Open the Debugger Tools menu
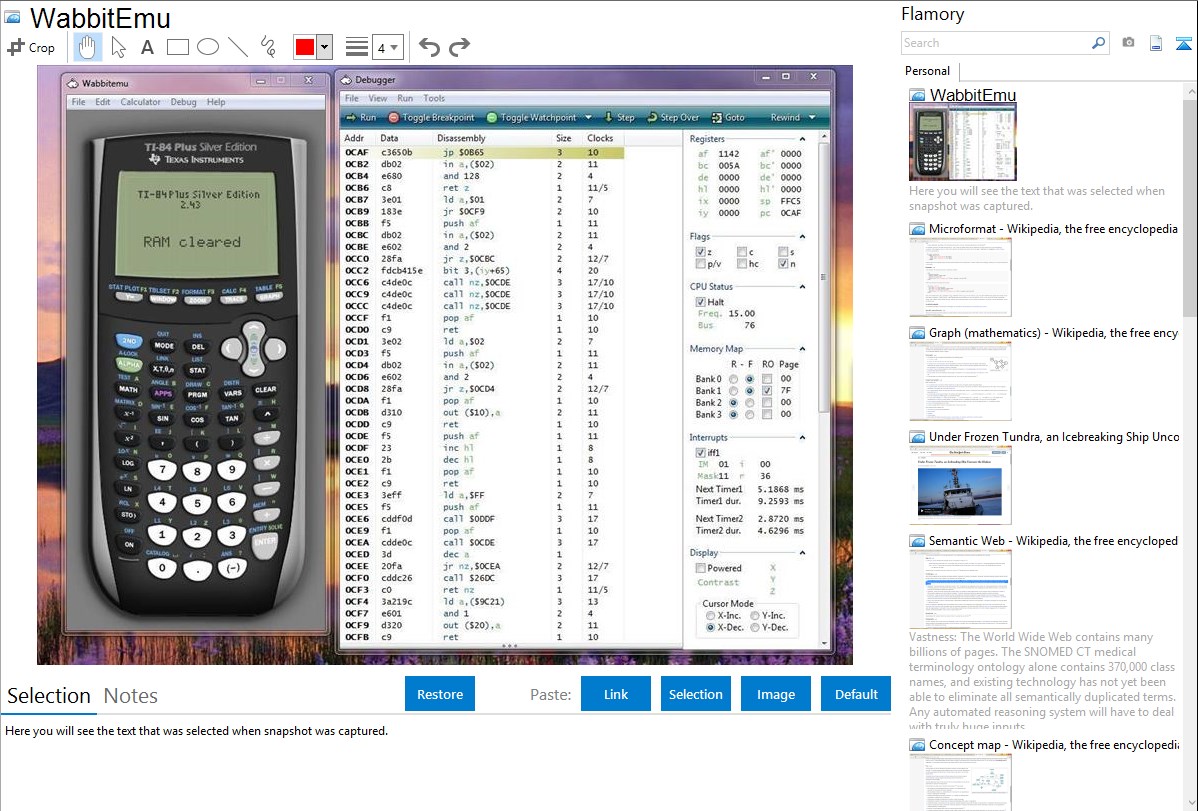Viewport: 1198px width, 811px height. (x=434, y=99)
